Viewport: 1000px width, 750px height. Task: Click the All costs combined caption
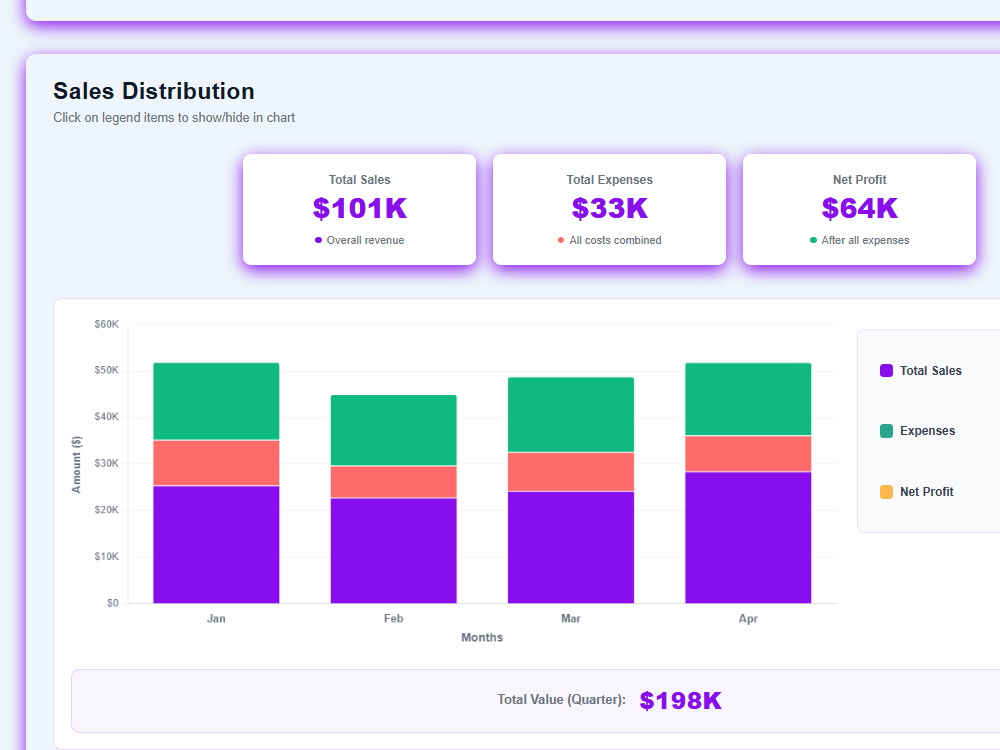[615, 240]
